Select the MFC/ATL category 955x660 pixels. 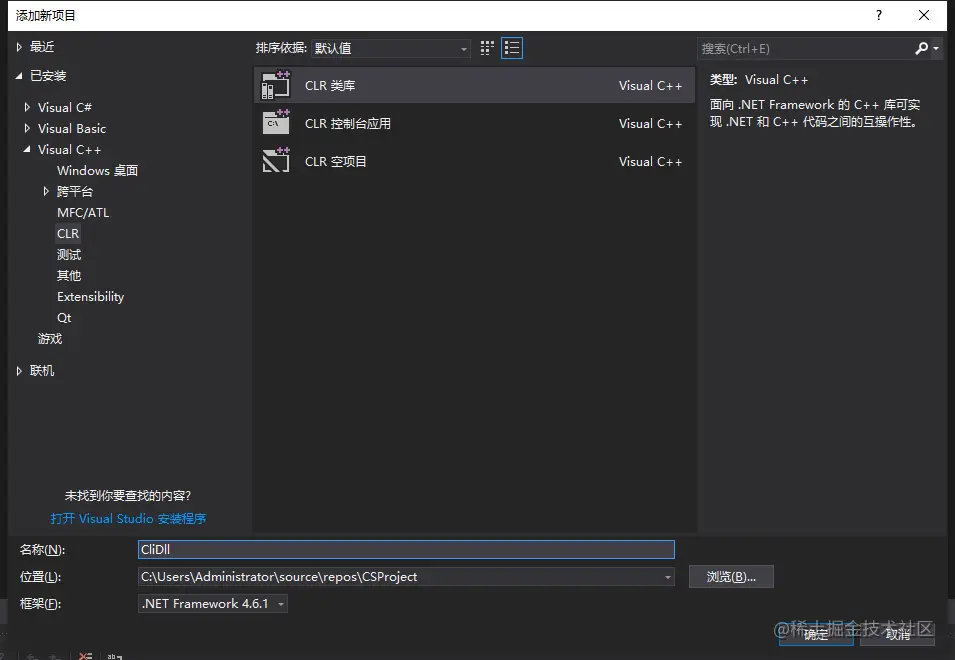[83, 212]
